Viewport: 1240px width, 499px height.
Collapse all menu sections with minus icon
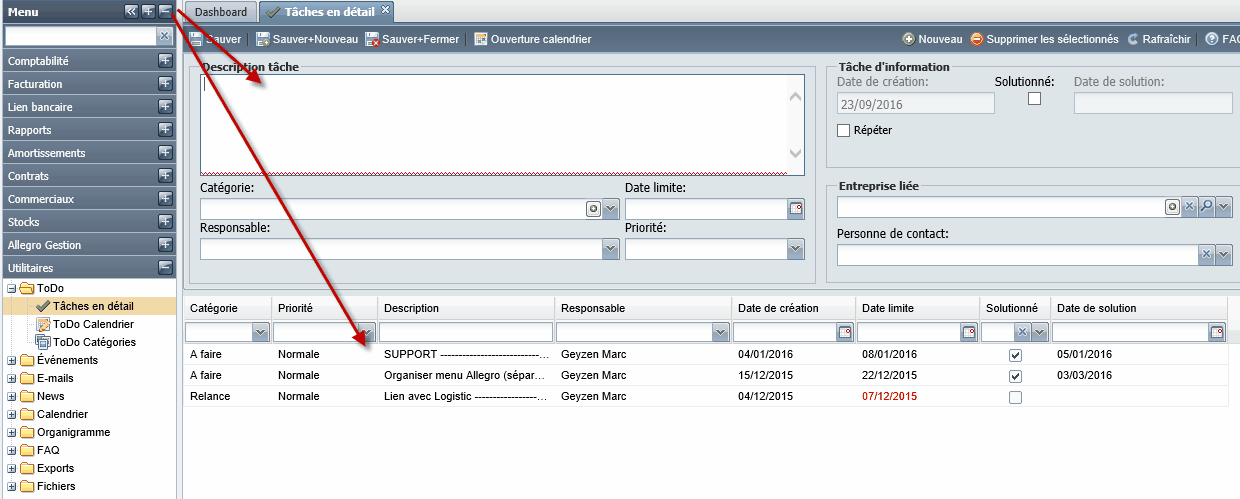click(165, 11)
